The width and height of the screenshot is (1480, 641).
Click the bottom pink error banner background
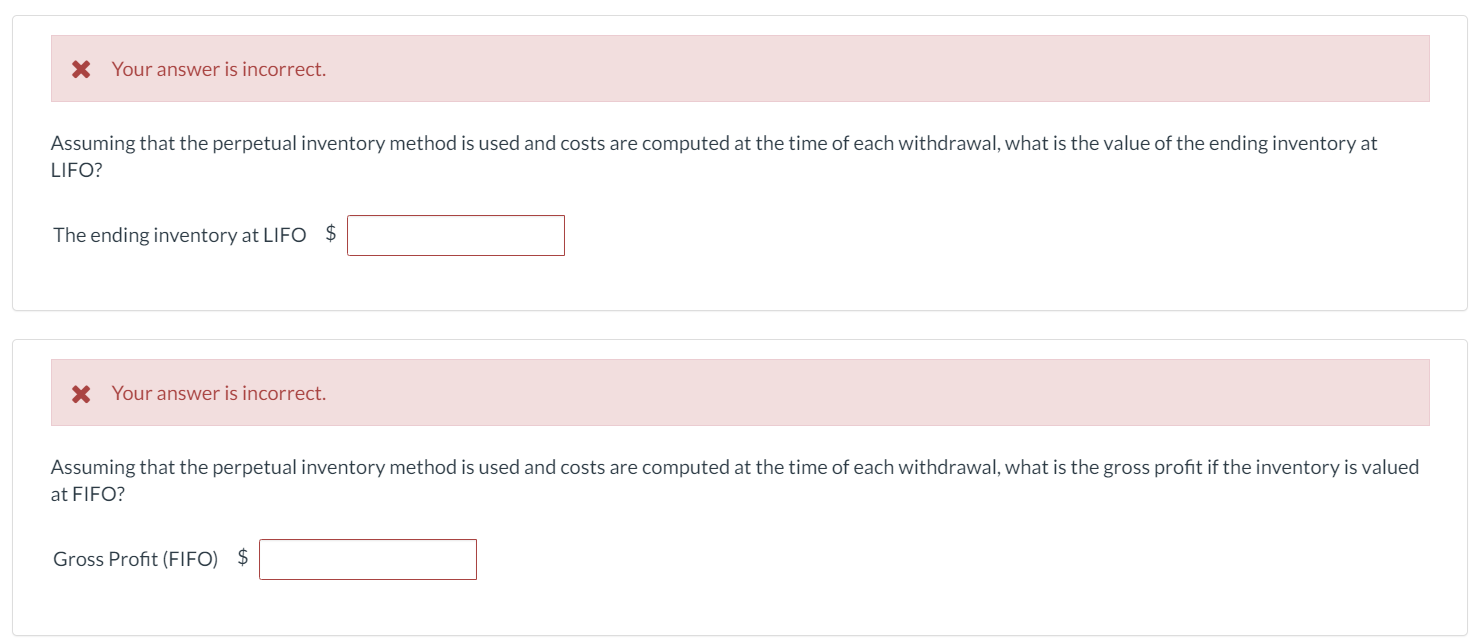(x=900, y=393)
